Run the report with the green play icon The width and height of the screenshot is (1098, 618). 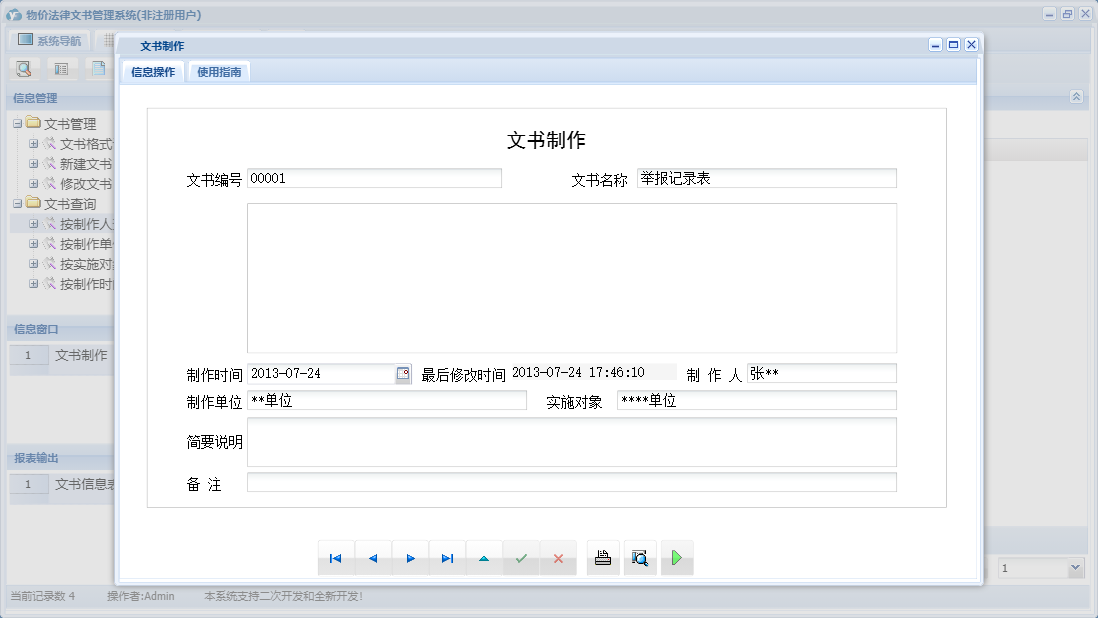pyautogui.click(x=677, y=558)
